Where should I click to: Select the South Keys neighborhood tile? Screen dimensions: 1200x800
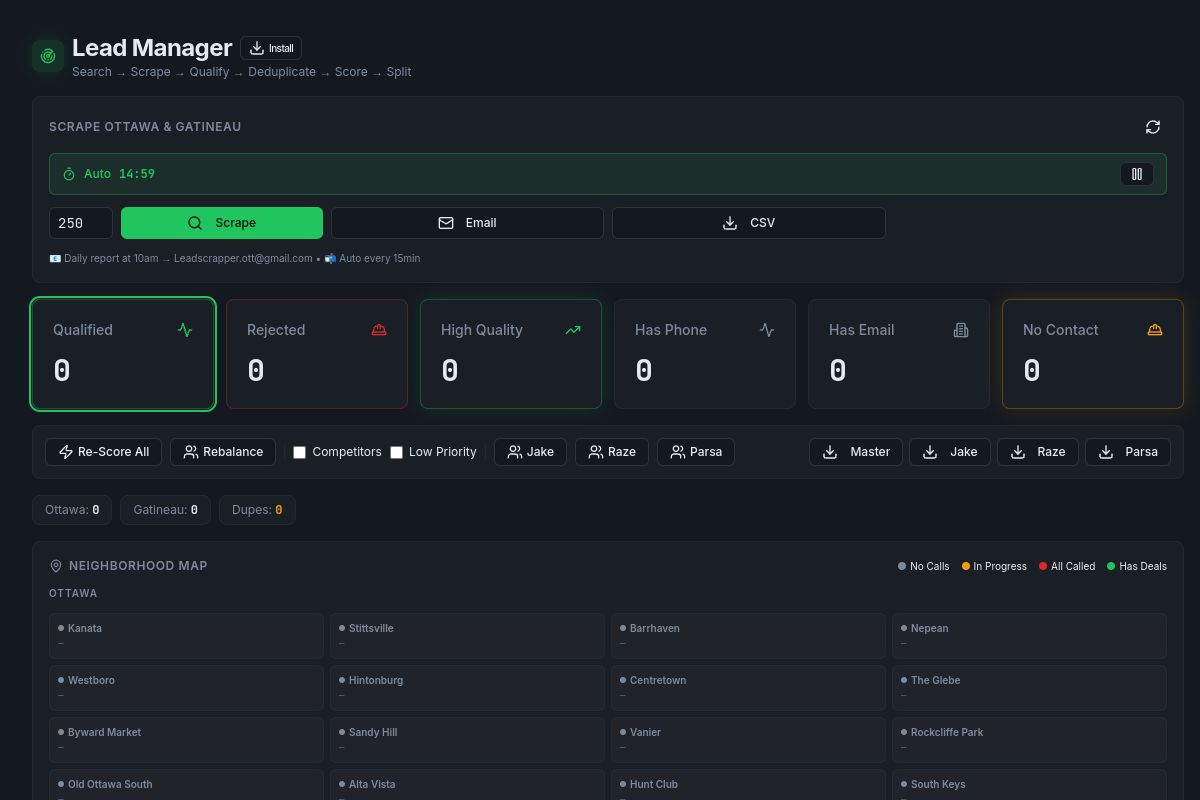tap(1029, 785)
